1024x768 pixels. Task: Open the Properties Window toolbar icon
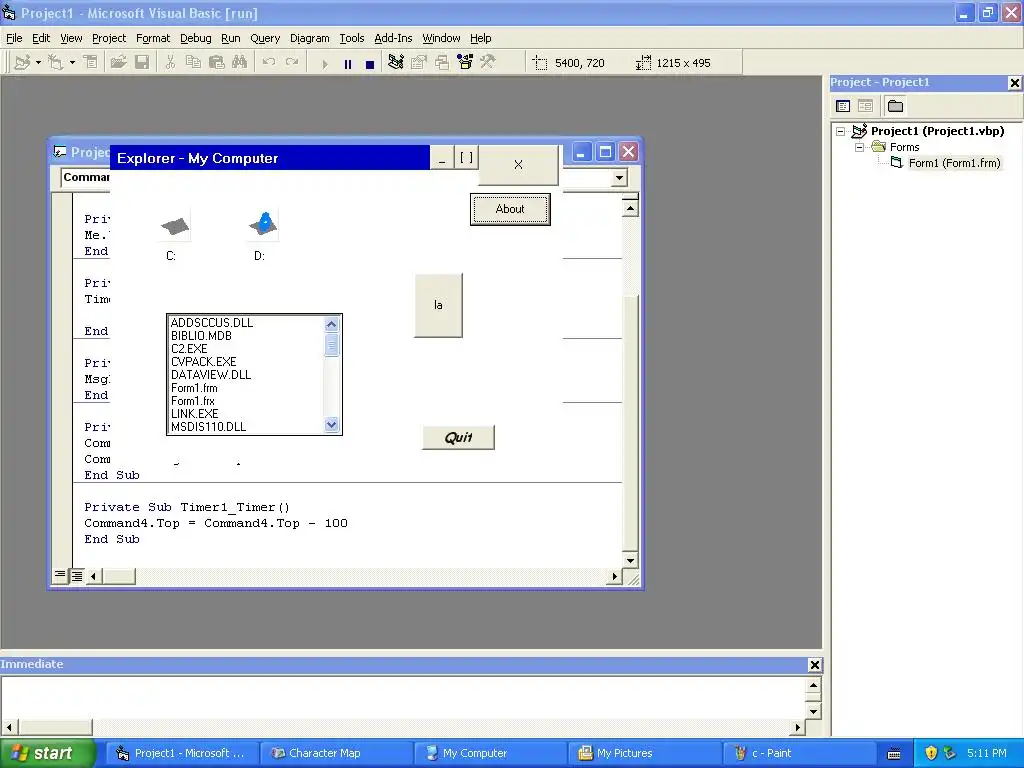(x=419, y=63)
